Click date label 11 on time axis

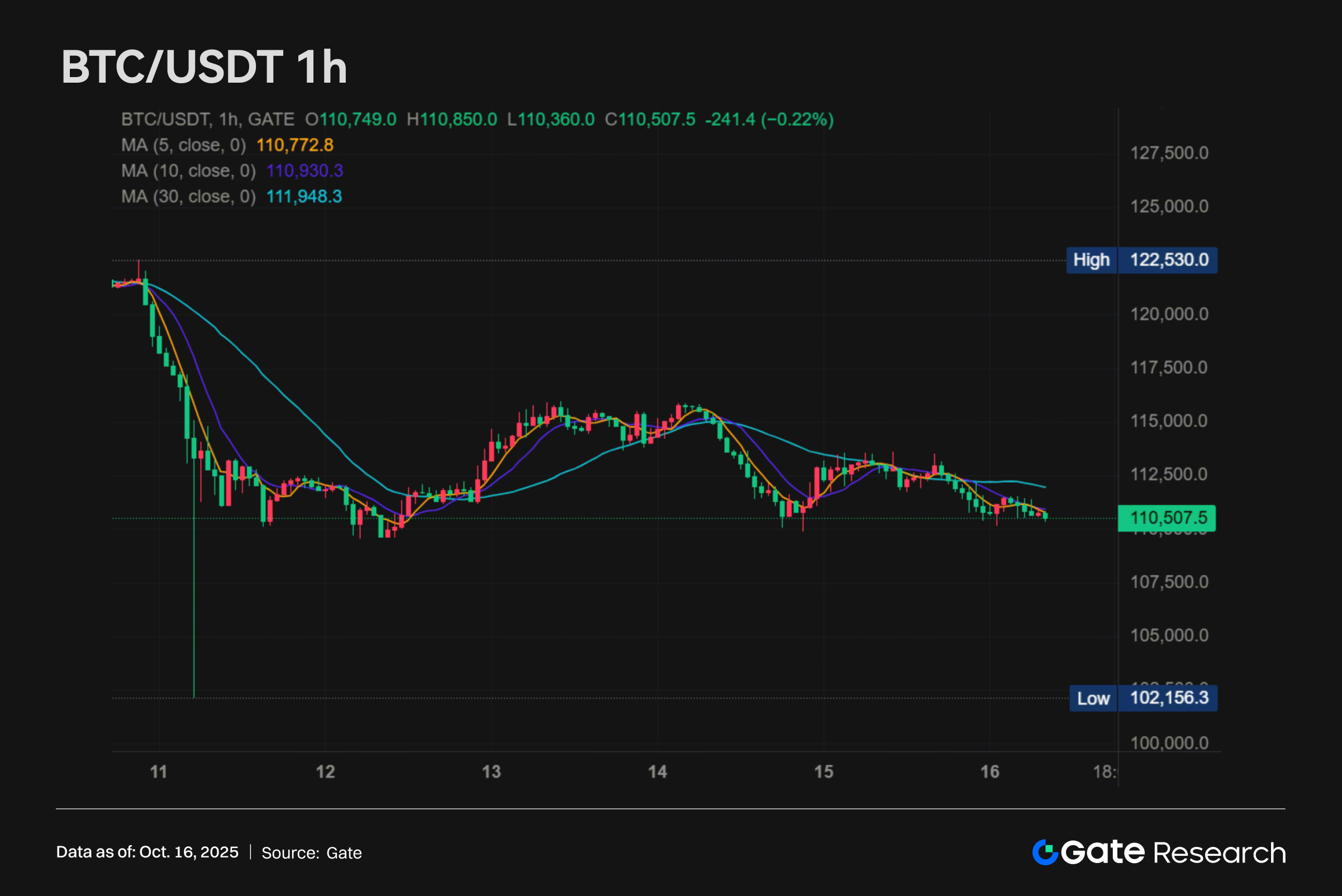point(159,772)
